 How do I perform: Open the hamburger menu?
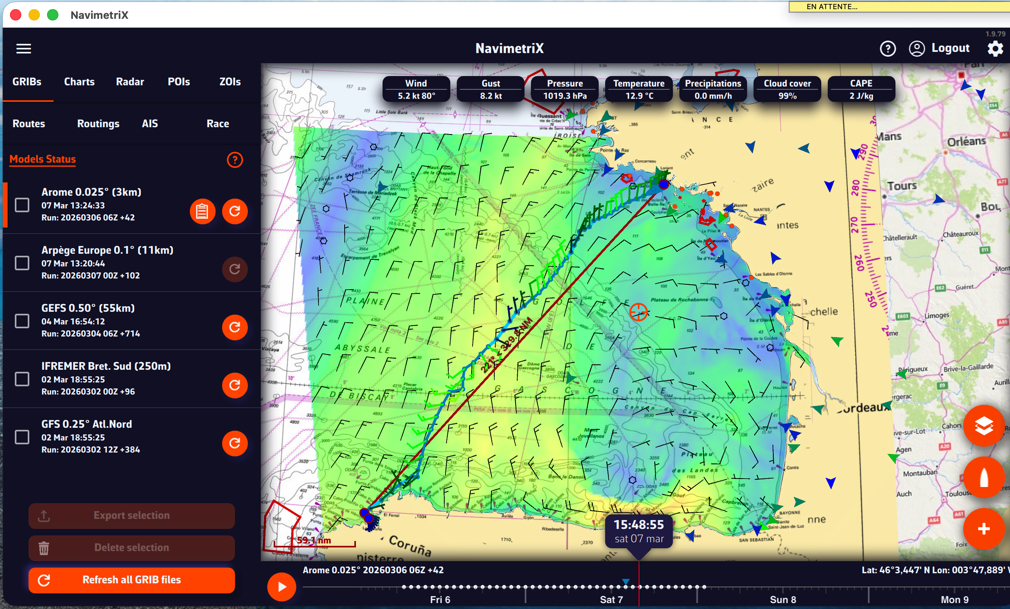tap(24, 49)
